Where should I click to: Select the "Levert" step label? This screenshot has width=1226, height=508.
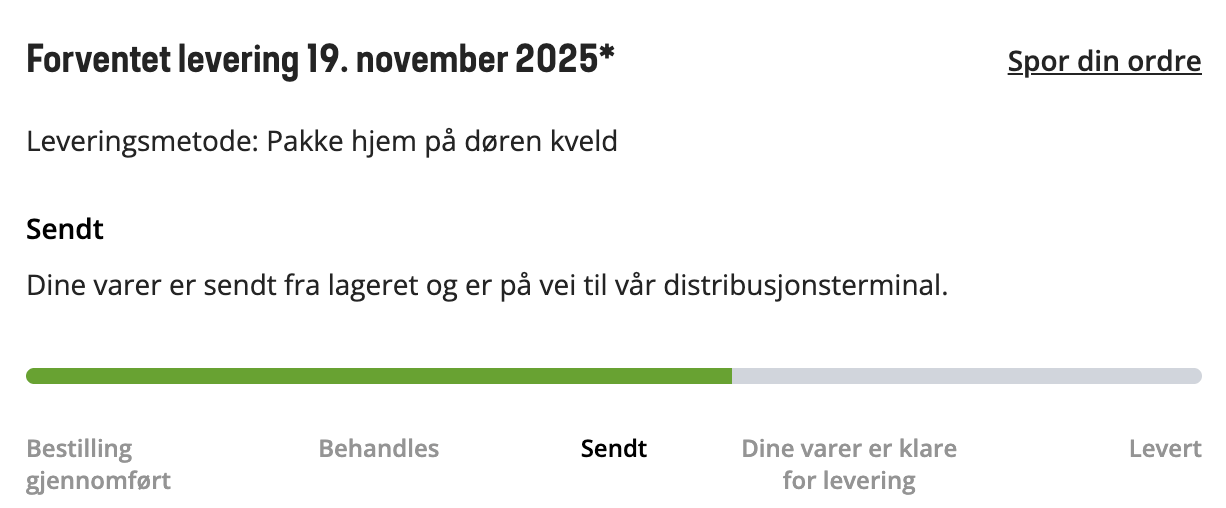click(1165, 448)
